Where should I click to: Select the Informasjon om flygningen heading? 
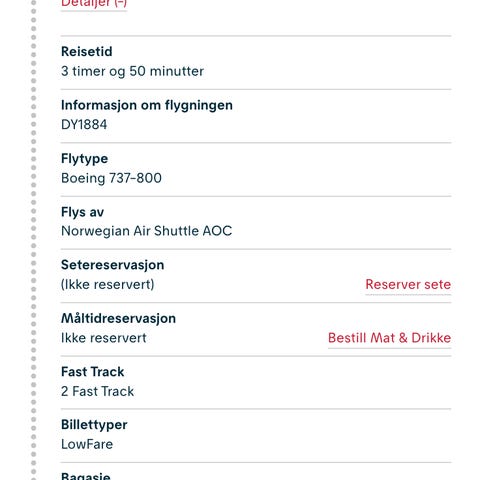[147, 105]
